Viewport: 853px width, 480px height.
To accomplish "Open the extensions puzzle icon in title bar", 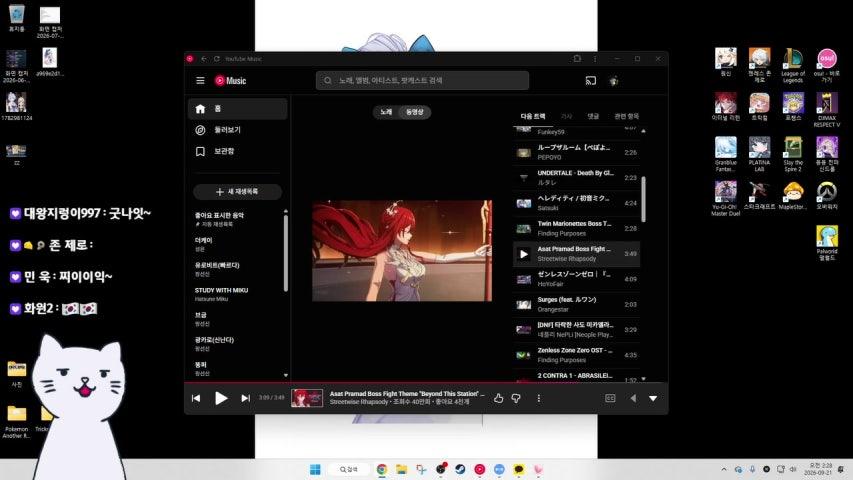I will (x=577, y=59).
